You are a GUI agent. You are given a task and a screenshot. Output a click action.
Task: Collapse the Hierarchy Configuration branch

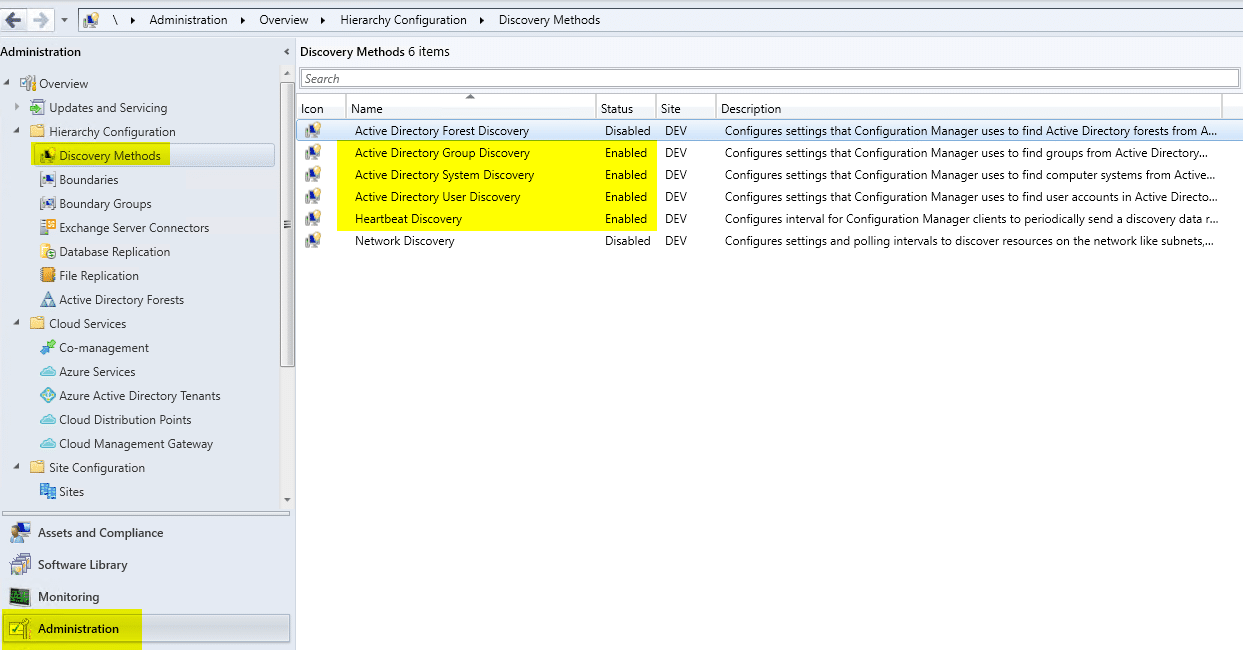point(19,131)
